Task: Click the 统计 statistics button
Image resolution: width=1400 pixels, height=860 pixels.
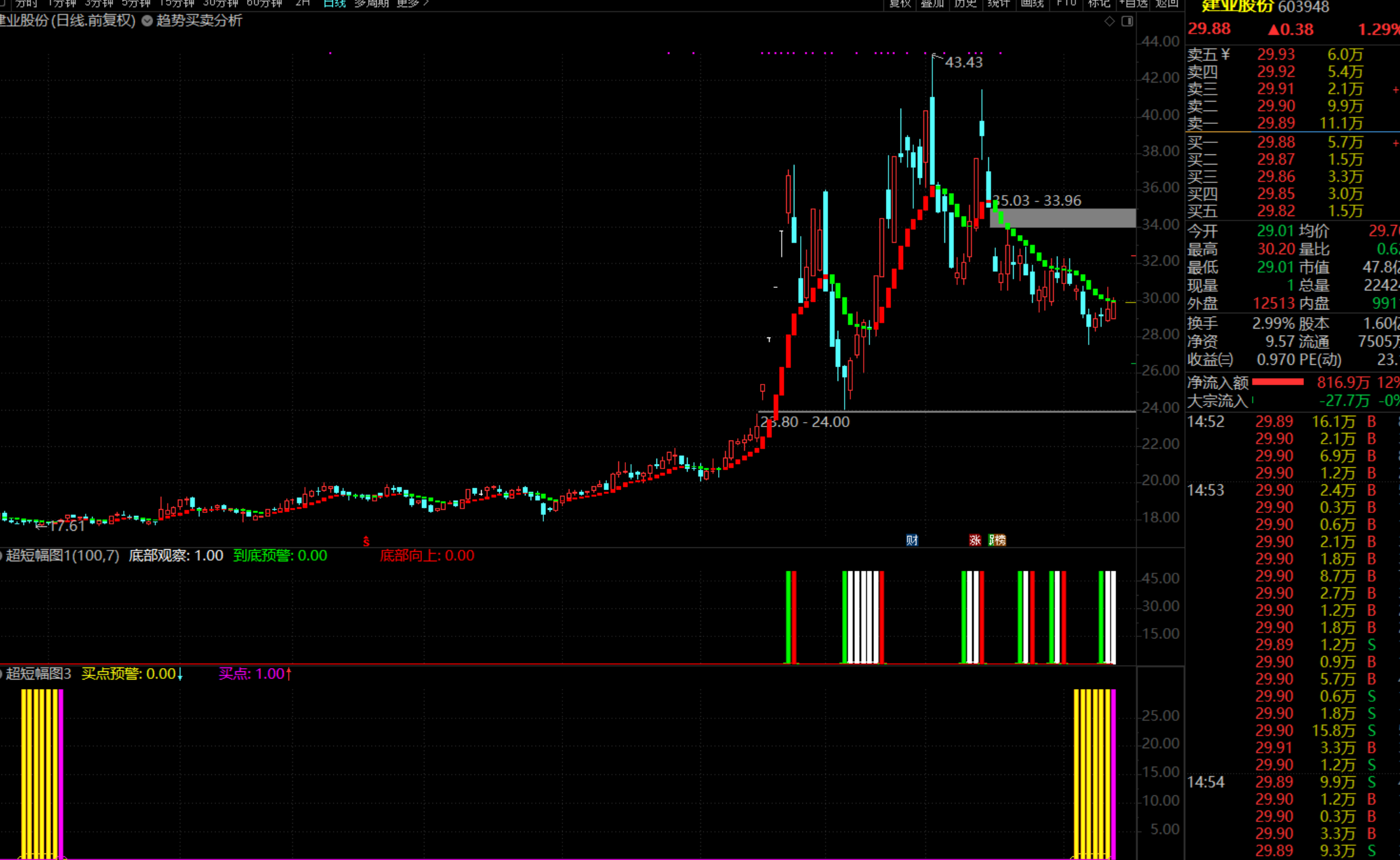Action: point(998,3)
